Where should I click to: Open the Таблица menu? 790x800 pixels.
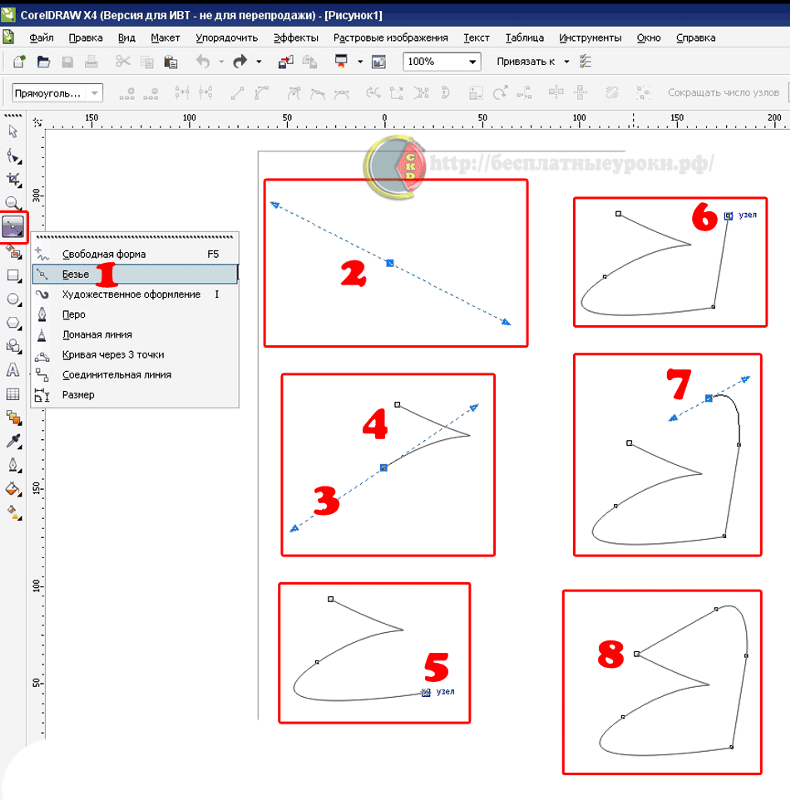pos(525,38)
